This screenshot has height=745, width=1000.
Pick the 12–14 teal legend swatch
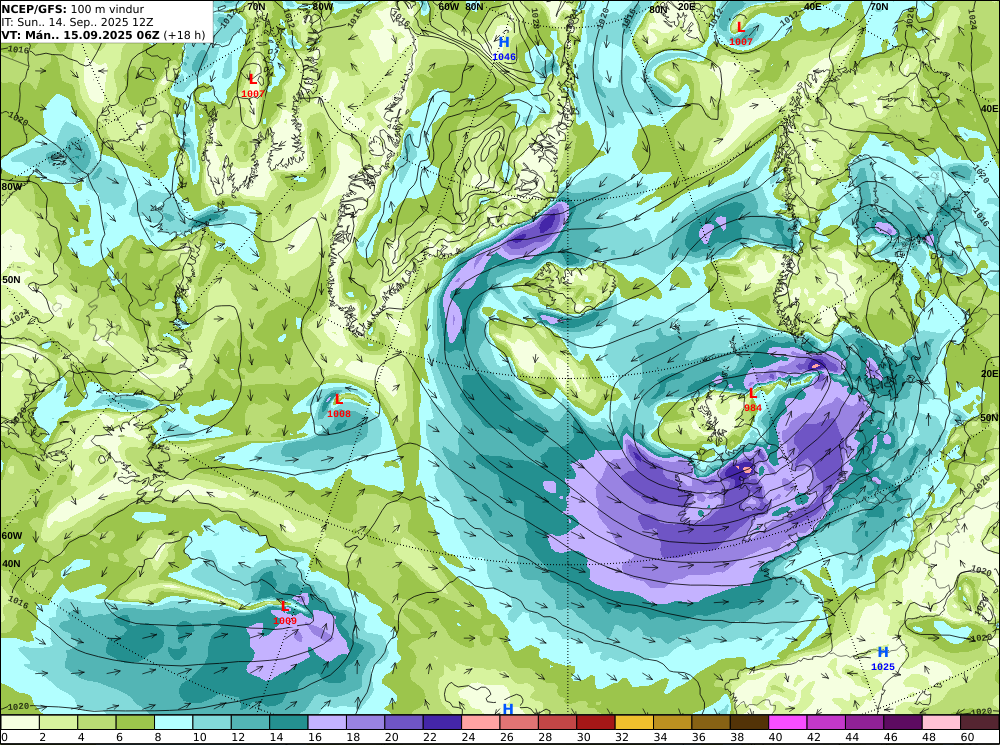[x=250, y=722]
